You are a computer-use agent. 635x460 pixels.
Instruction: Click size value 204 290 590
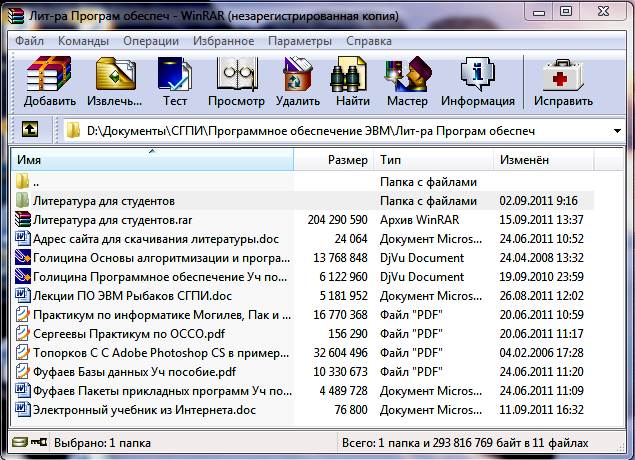click(x=337, y=220)
